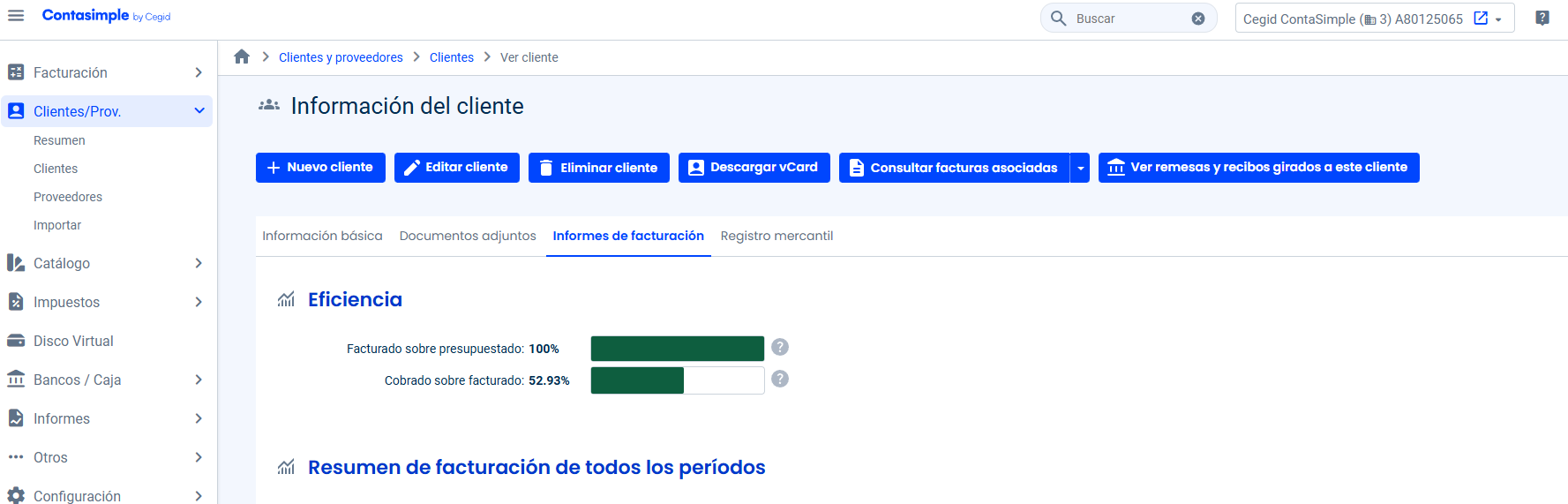
Task: Switch to the Registro mercantil tab
Action: click(x=776, y=236)
